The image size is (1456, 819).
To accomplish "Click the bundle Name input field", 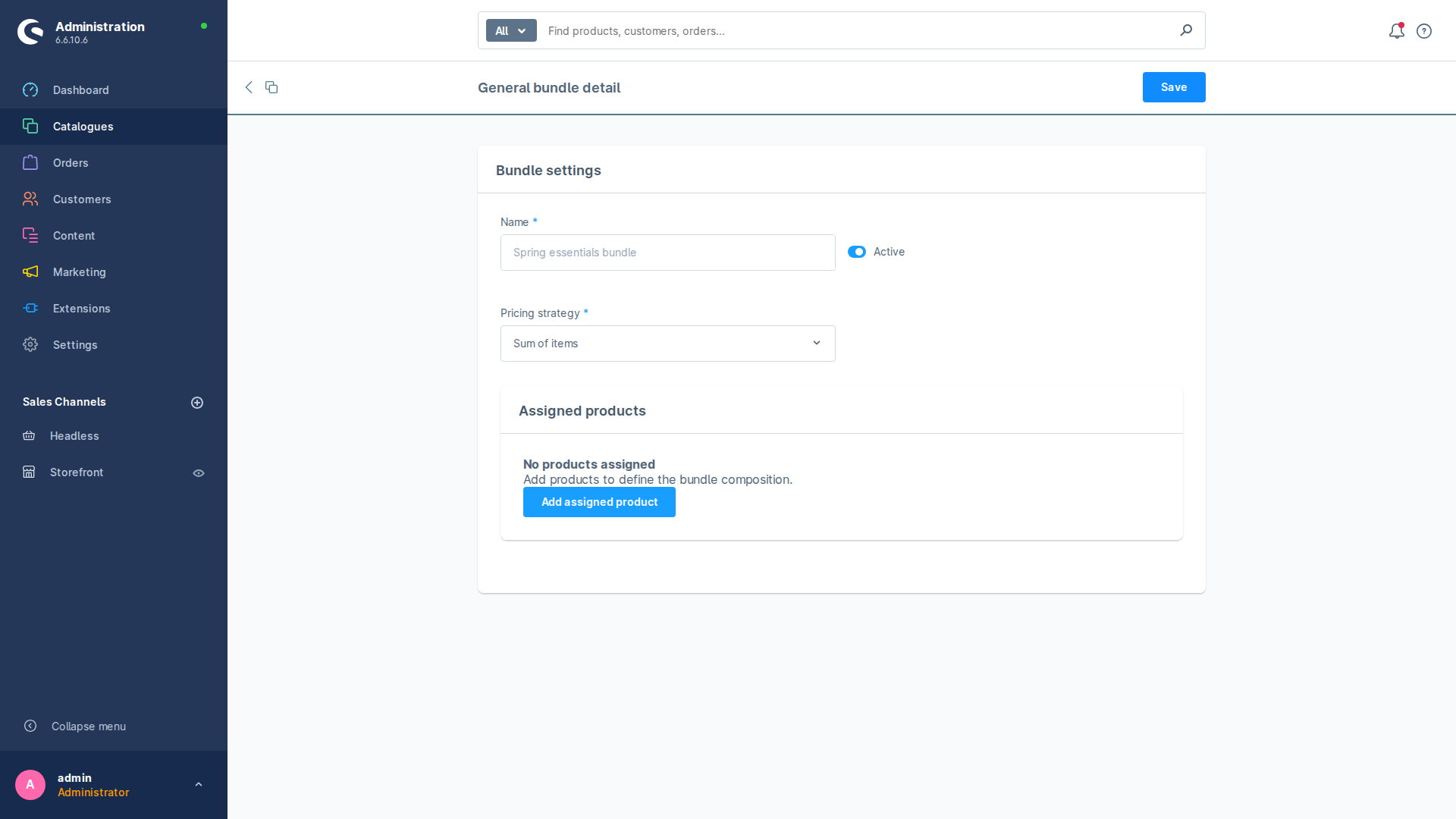I will coord(667,253).
